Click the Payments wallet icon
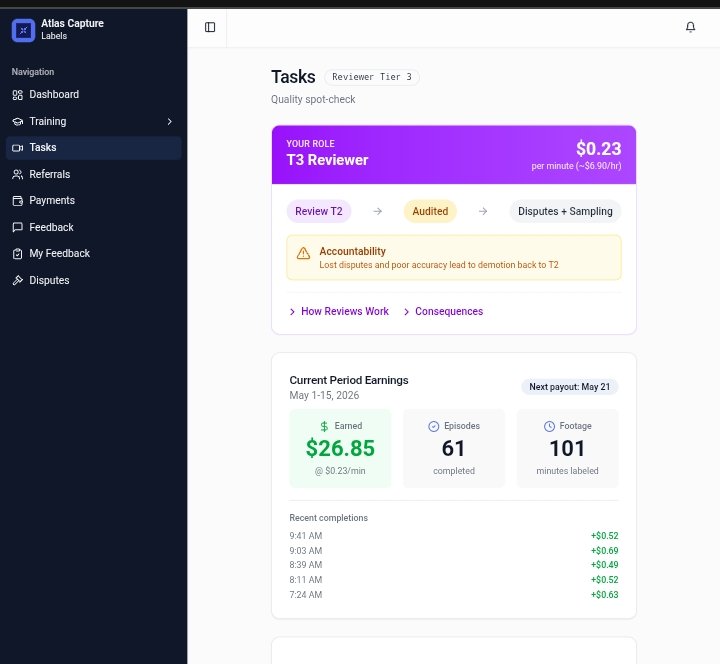This screenshot has width=720, height=664. pyautogui.click(x=17, y=201)
